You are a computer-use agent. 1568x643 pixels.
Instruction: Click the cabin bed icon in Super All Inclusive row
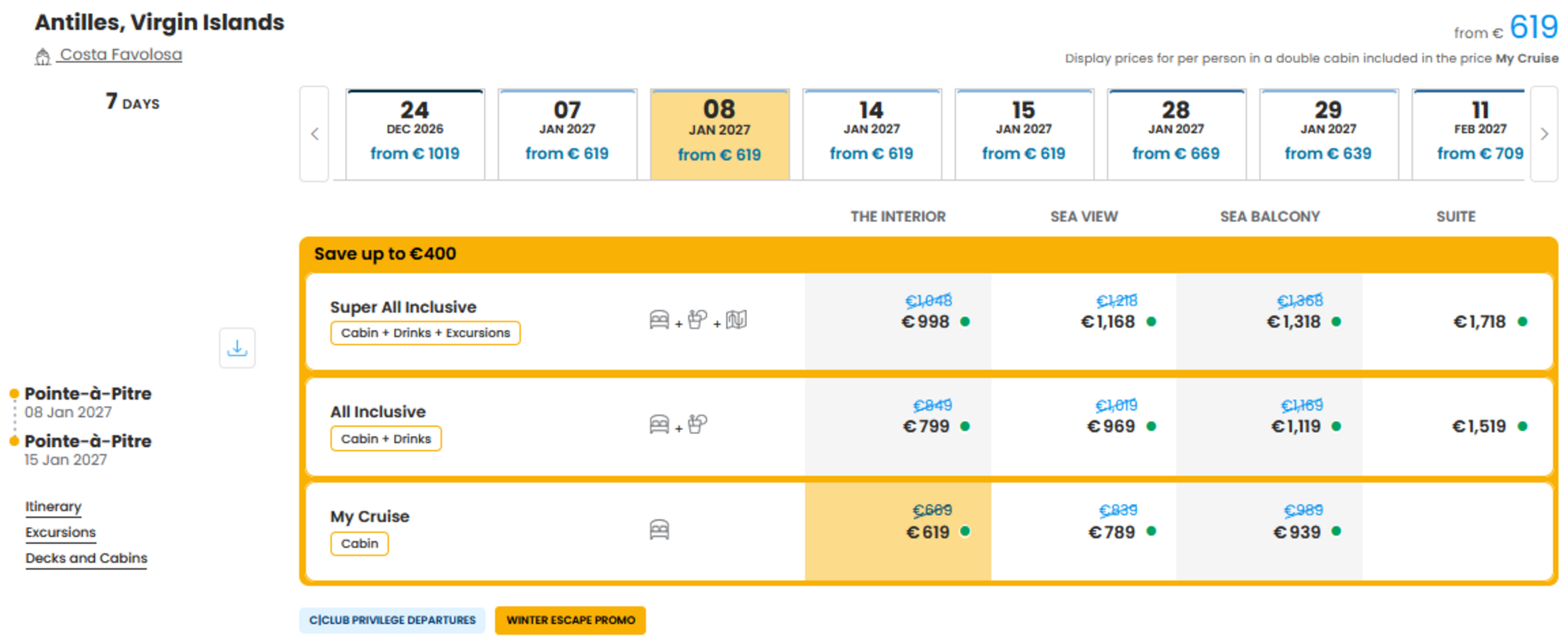(659, 320)
